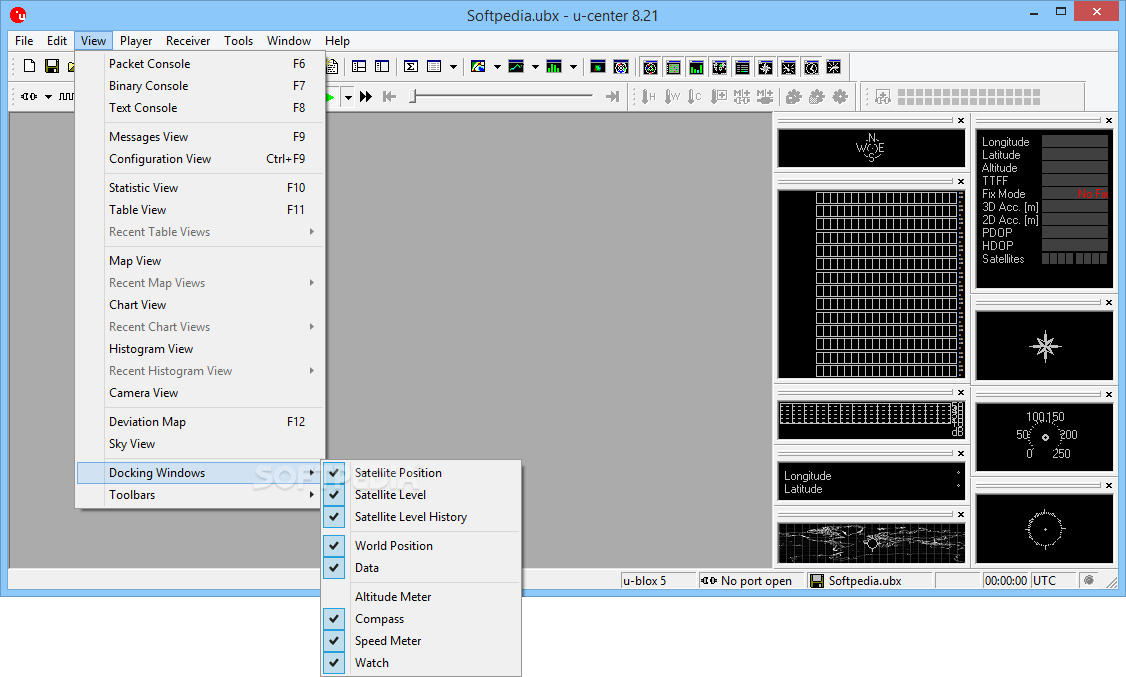Screen dimensions: 1126x677
Task: Click the Chart View line-graph icon
Action: (x=516, y=67)
